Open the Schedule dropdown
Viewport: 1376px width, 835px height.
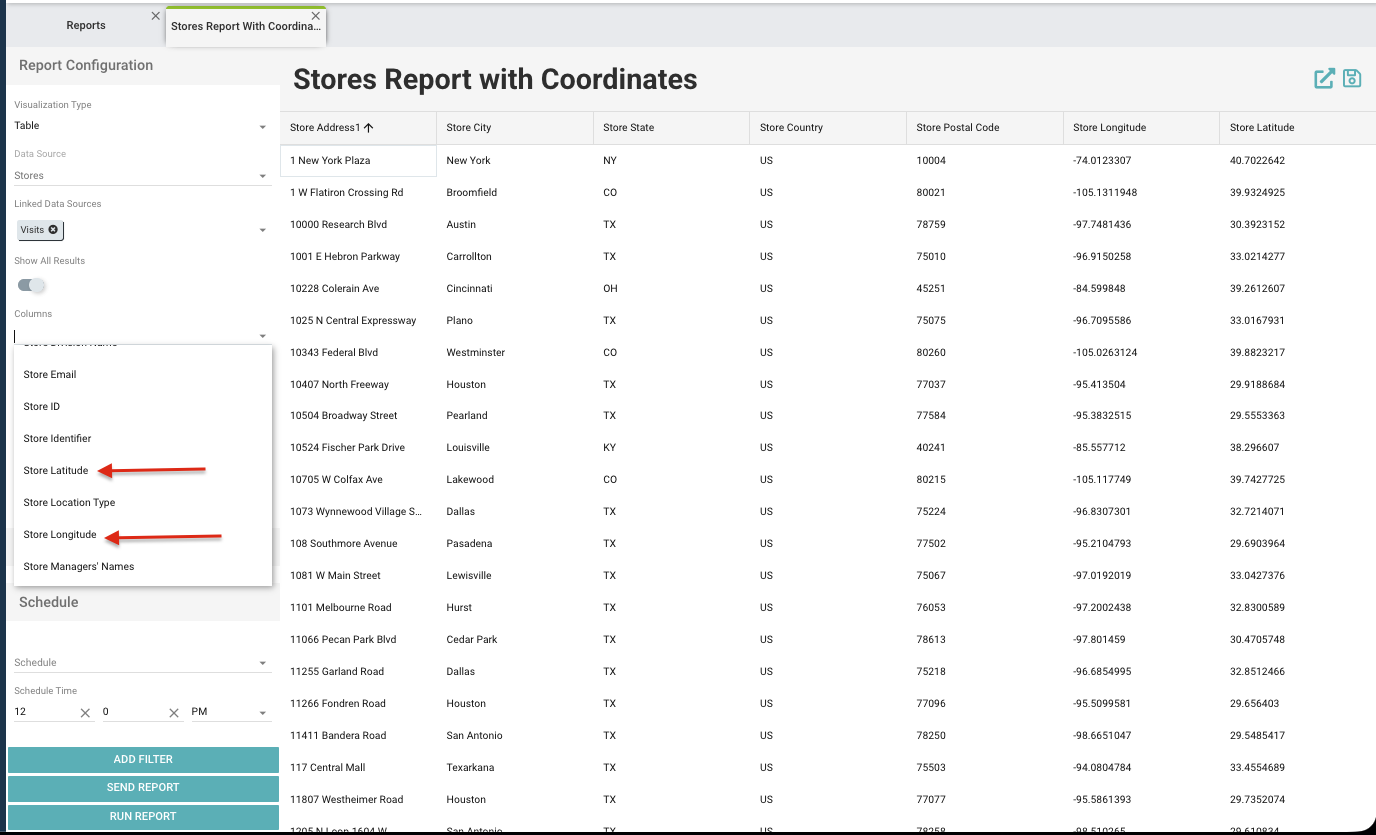(x=141, y=663)
